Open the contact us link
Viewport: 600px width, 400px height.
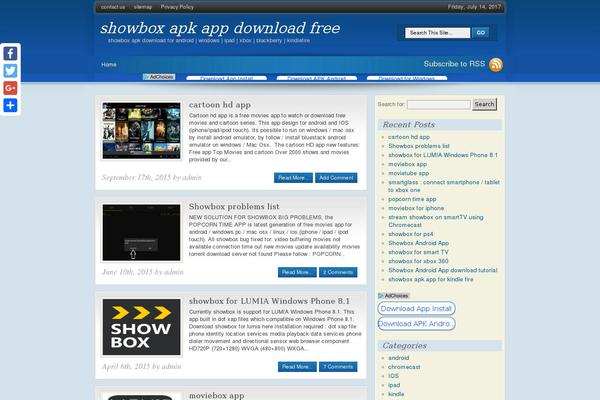pyautogui.click(x=113, y=7)
